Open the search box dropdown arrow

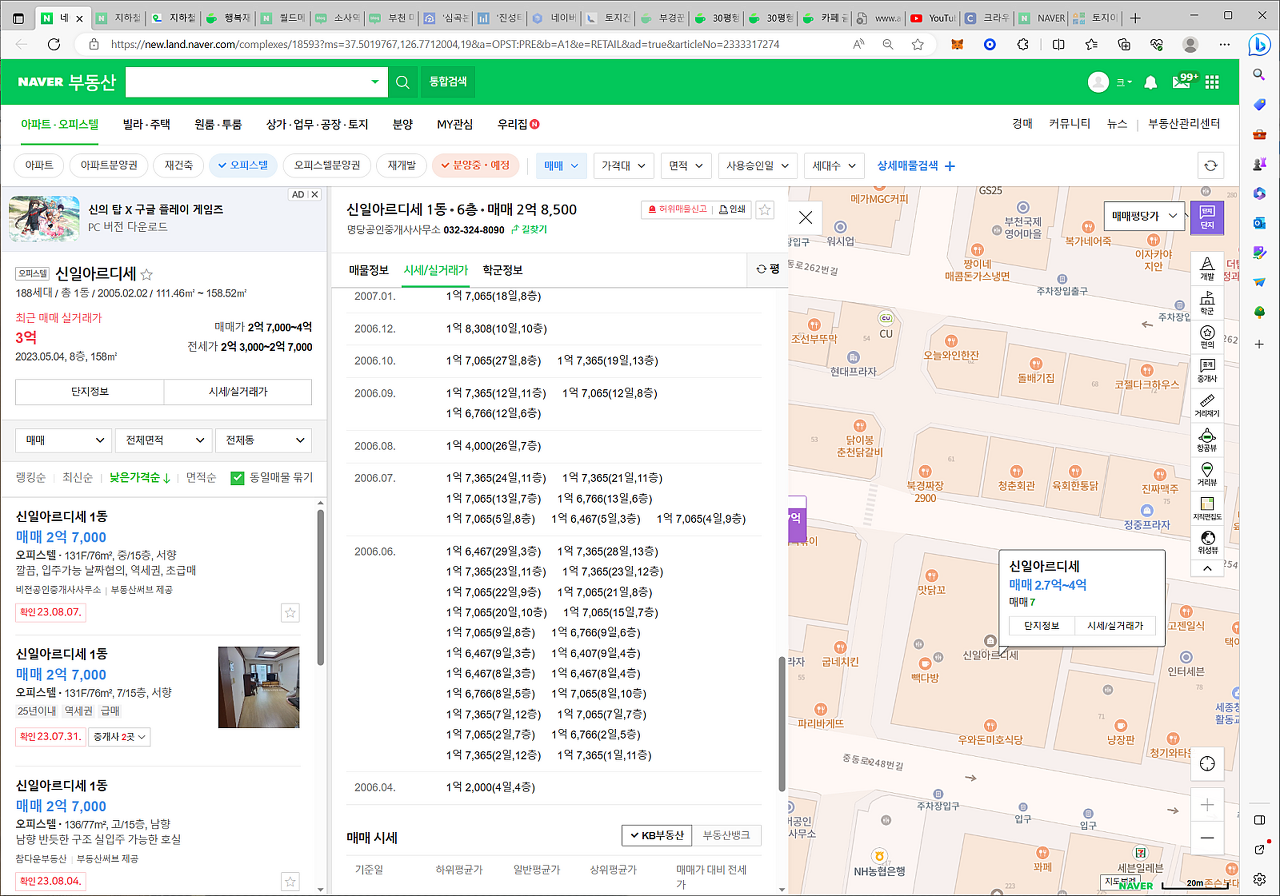pos(375,82)
